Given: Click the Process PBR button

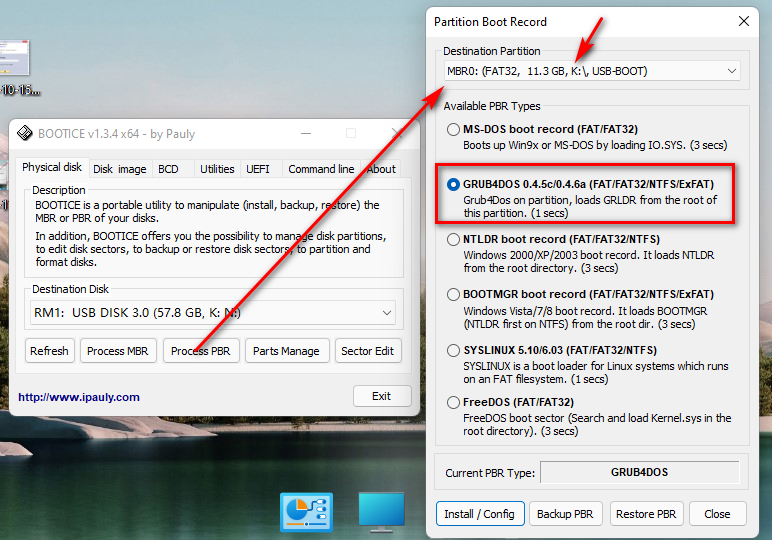Looking at the screenshot, I should coord(201,351).
